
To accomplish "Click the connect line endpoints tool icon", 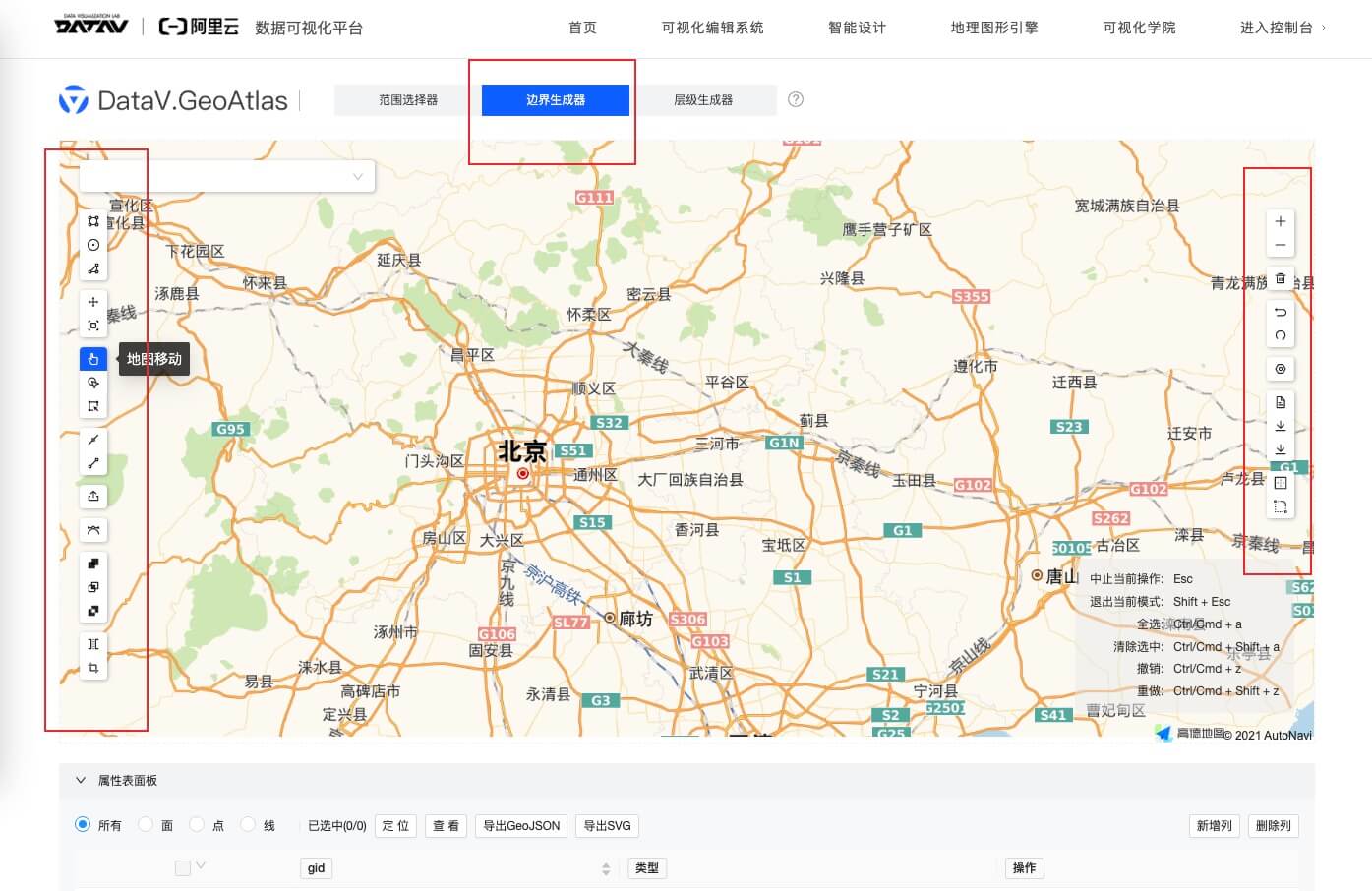I will 93,463.
